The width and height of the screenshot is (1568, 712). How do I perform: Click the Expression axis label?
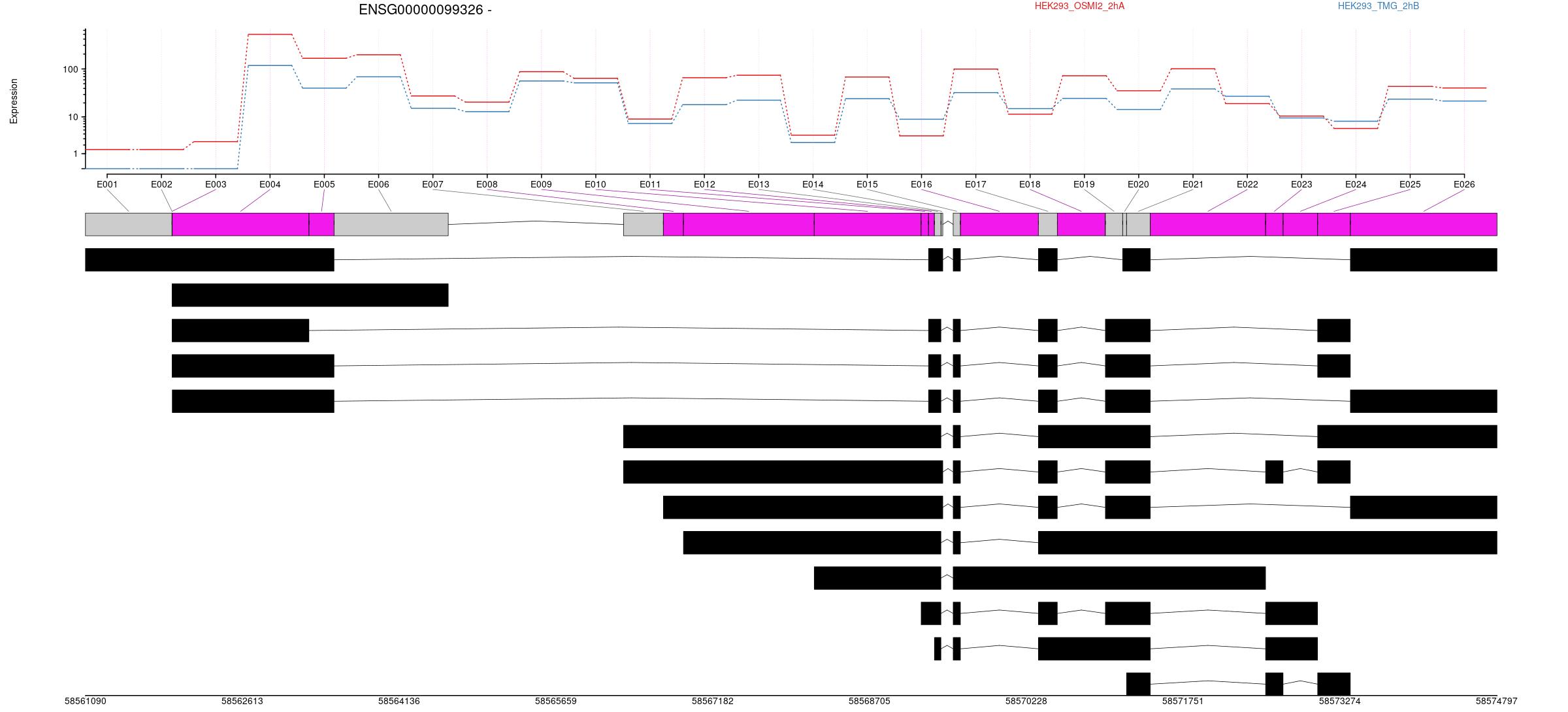click(14, 101)
